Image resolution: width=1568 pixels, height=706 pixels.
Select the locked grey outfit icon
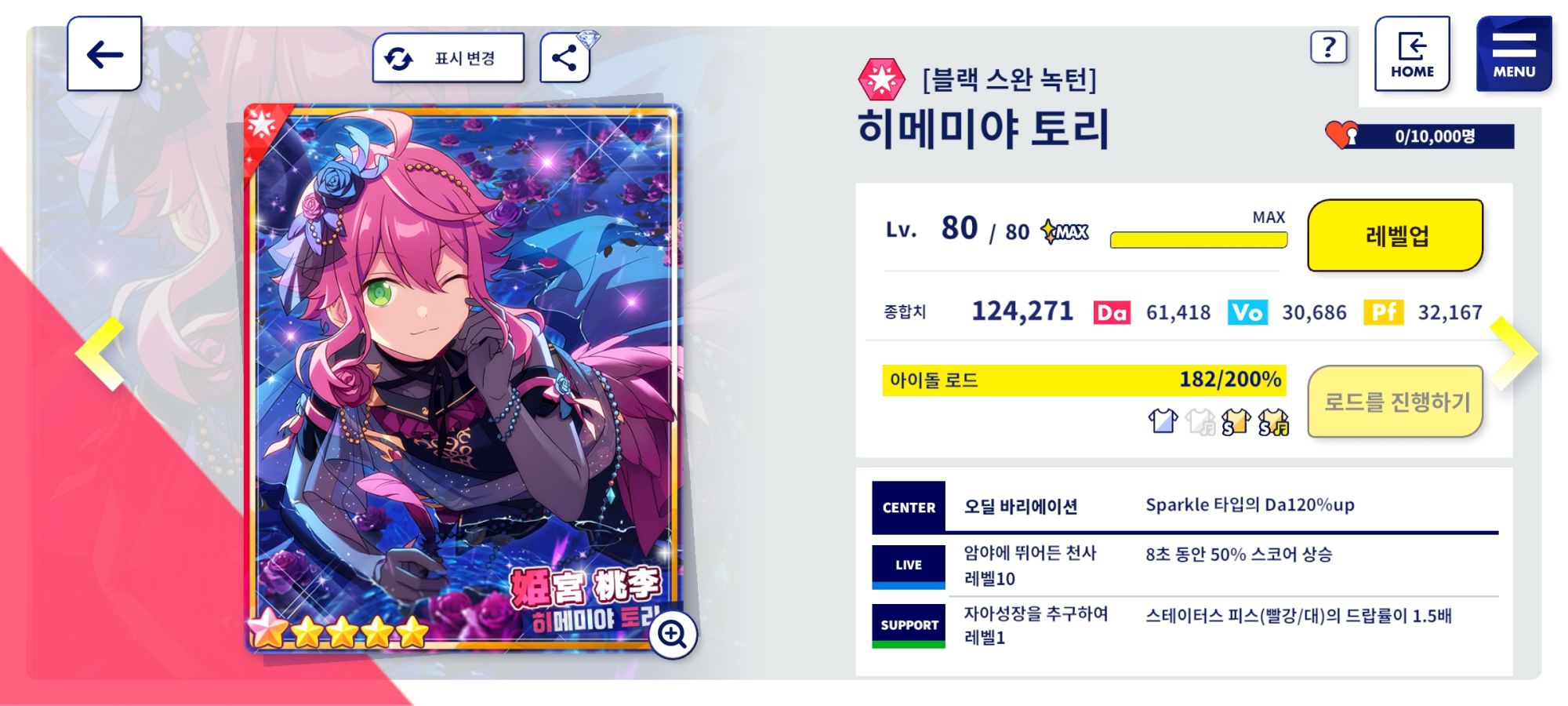click(x=1200, y=421)
